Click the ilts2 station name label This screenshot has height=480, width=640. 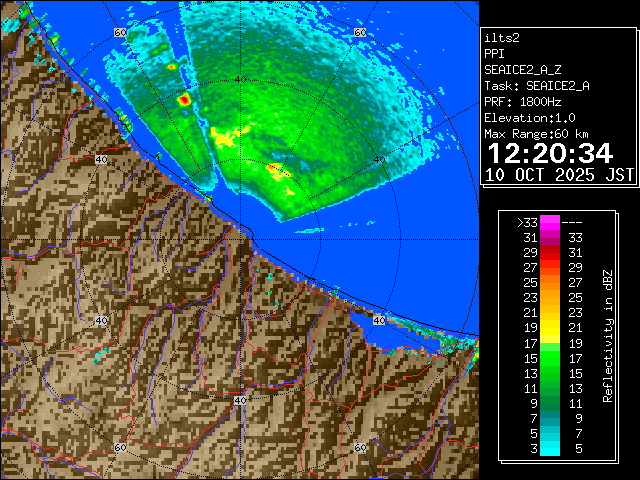502,37
